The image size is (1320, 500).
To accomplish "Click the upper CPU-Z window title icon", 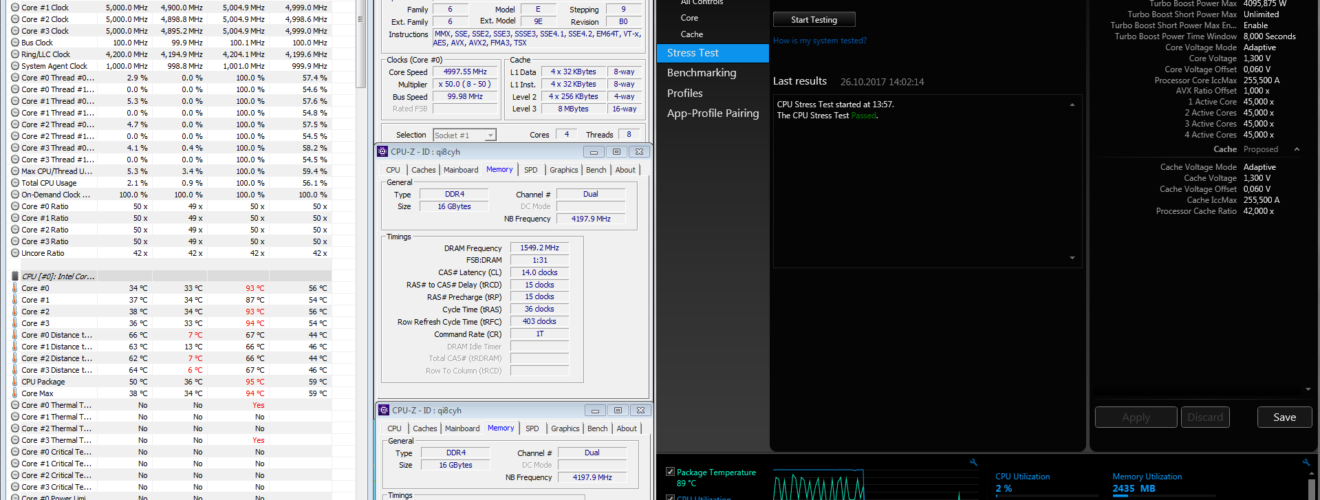I will [383, 152].
